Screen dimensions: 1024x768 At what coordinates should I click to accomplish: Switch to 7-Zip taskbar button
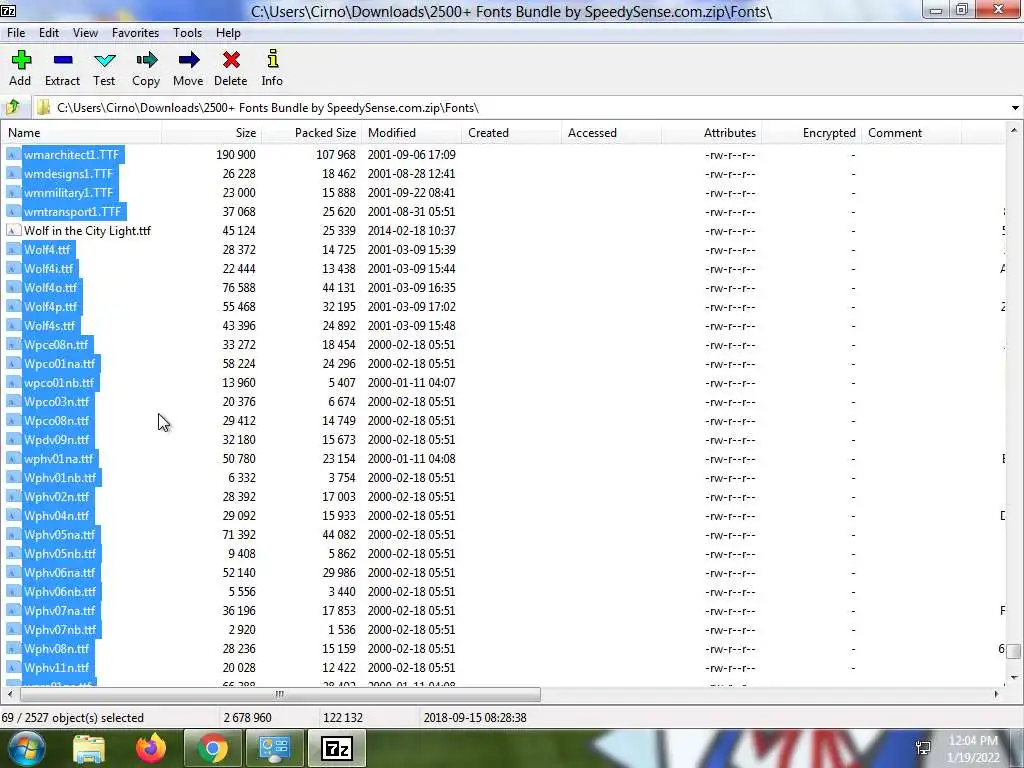pyautogui.click(x=337, y=748)
